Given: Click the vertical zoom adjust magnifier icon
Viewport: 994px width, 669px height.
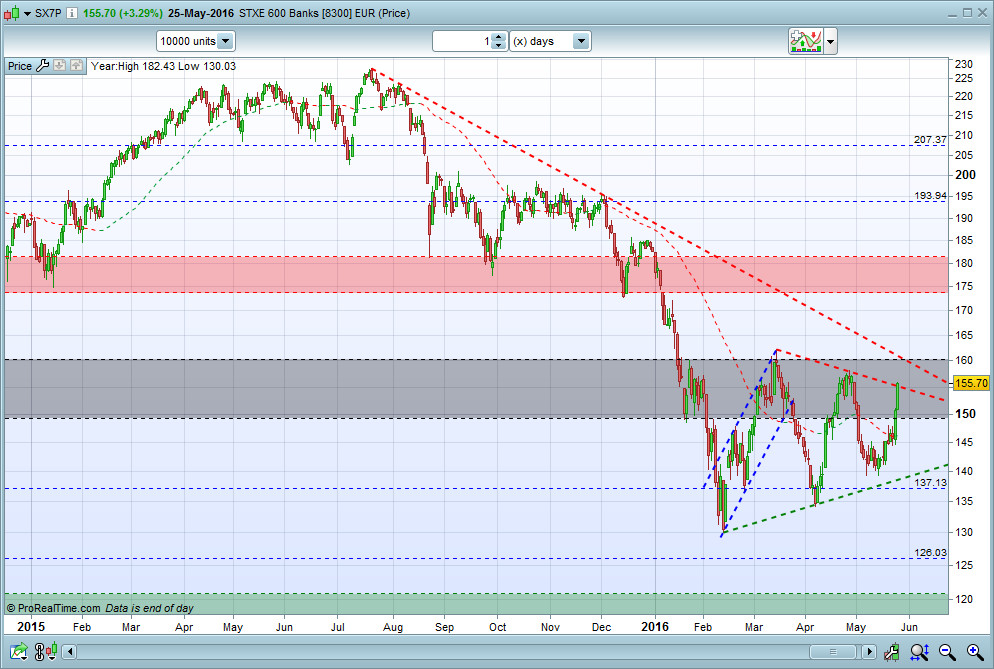Looking at the screenshot, I should [x=920, y=651].
